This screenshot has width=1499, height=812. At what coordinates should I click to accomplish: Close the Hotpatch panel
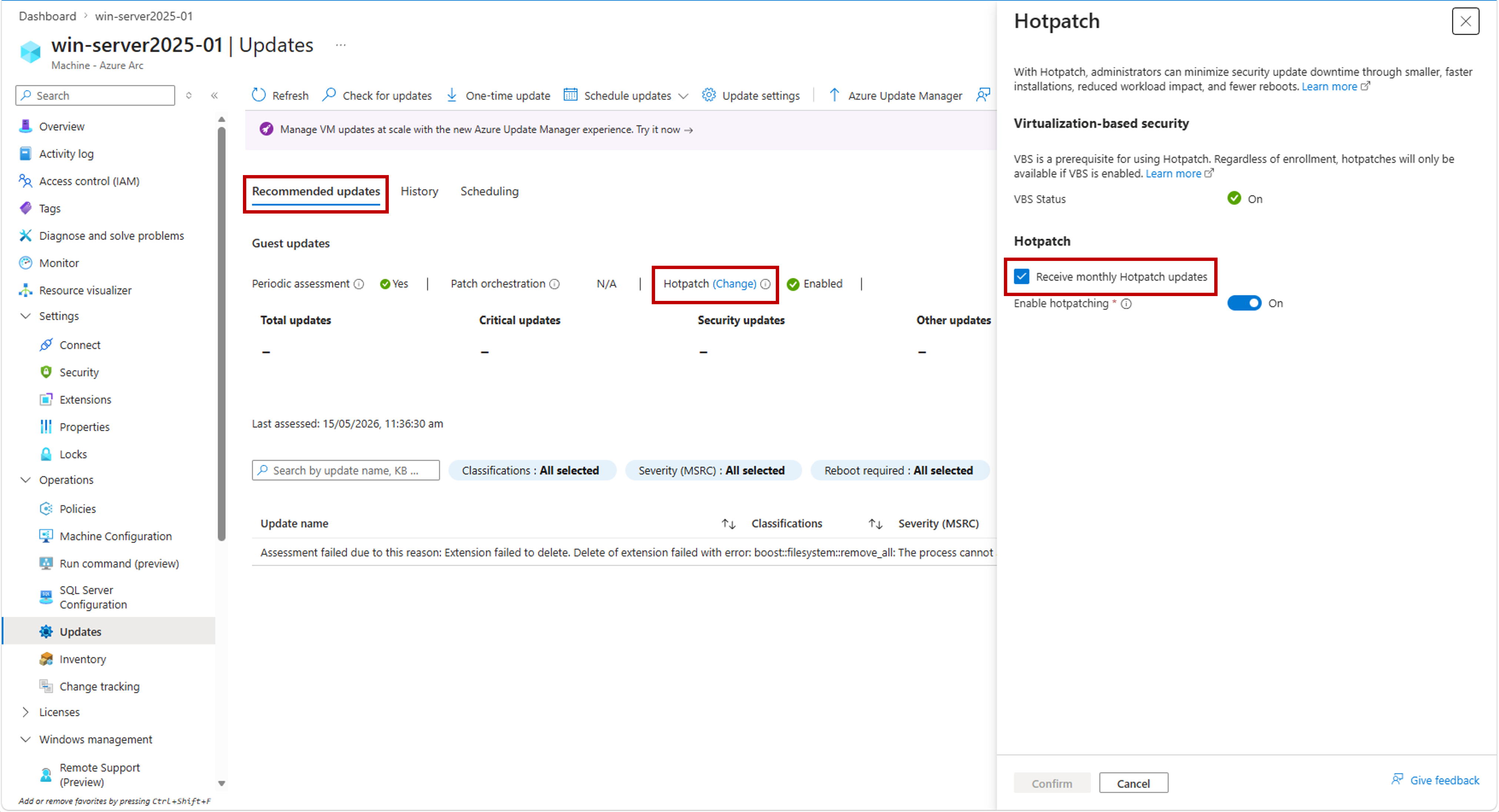tap(1466, 21)
